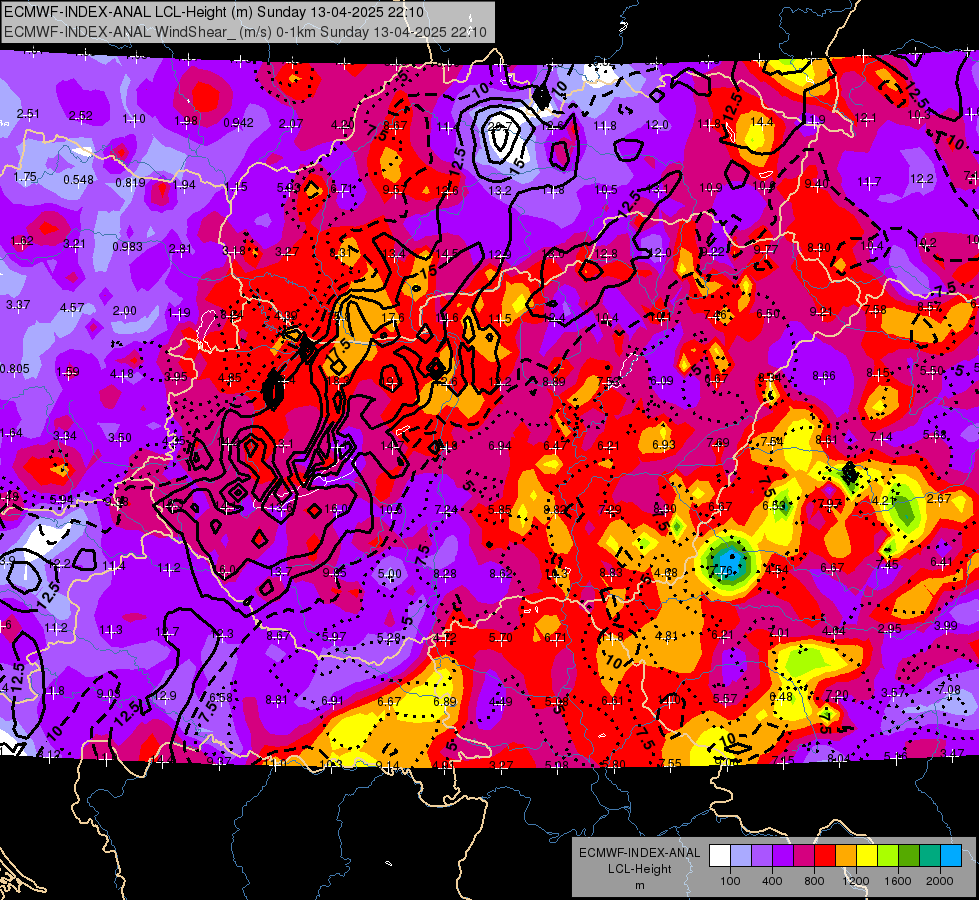Click the legend label 1200
This screenshot has width=979, height=900.
point(855,881)
